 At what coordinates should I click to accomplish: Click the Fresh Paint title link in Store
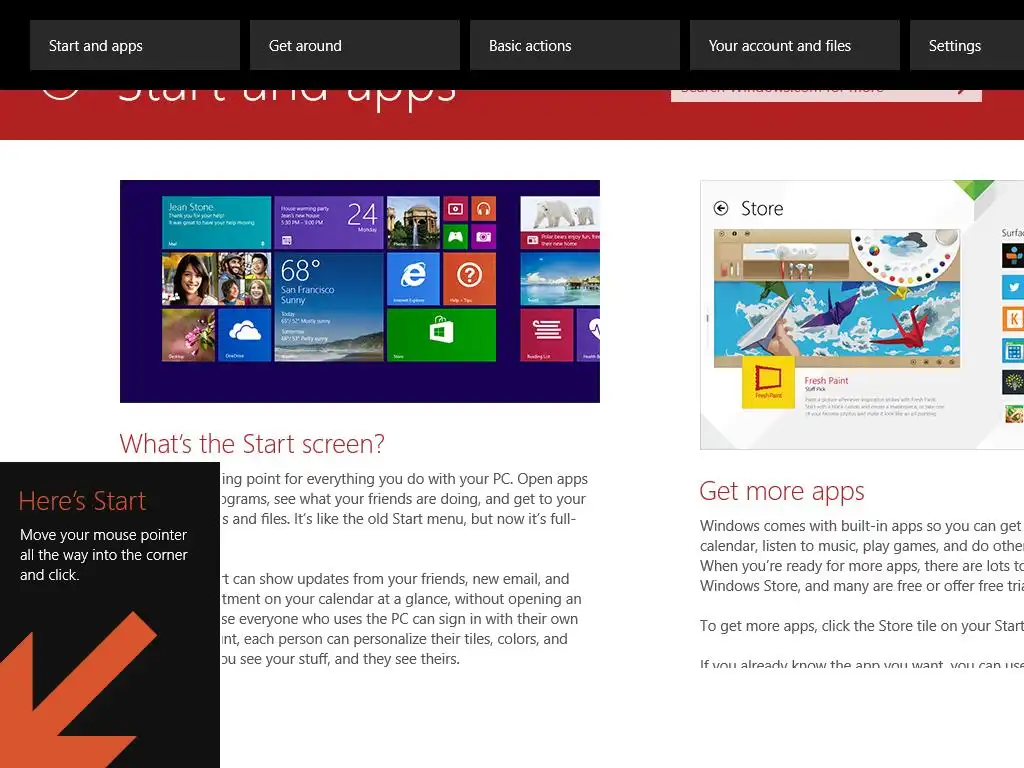click(826, 380)
